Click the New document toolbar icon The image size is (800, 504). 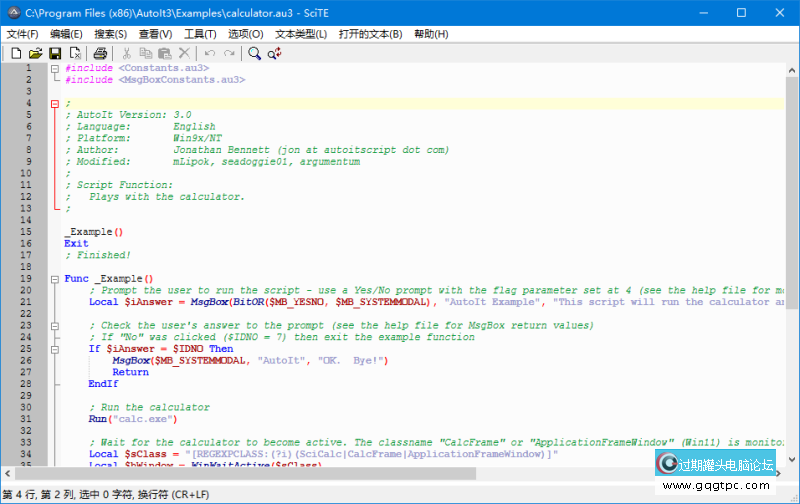point(15,53)
